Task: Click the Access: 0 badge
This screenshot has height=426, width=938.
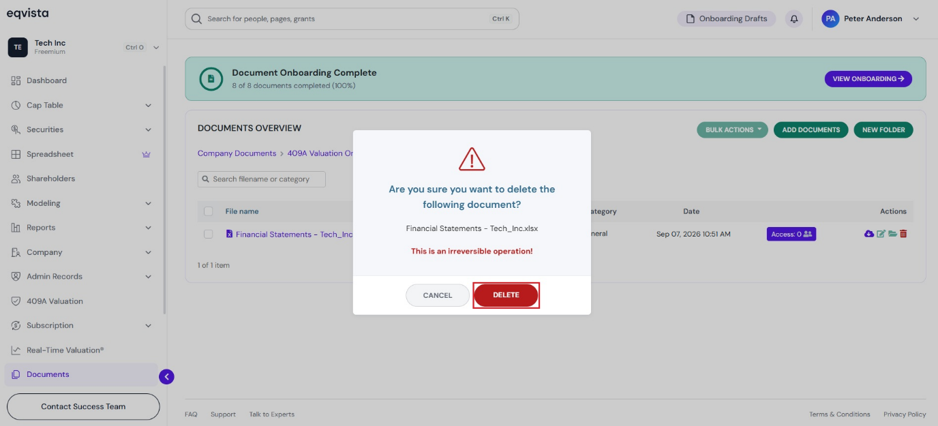Action: tap(791, 235)
